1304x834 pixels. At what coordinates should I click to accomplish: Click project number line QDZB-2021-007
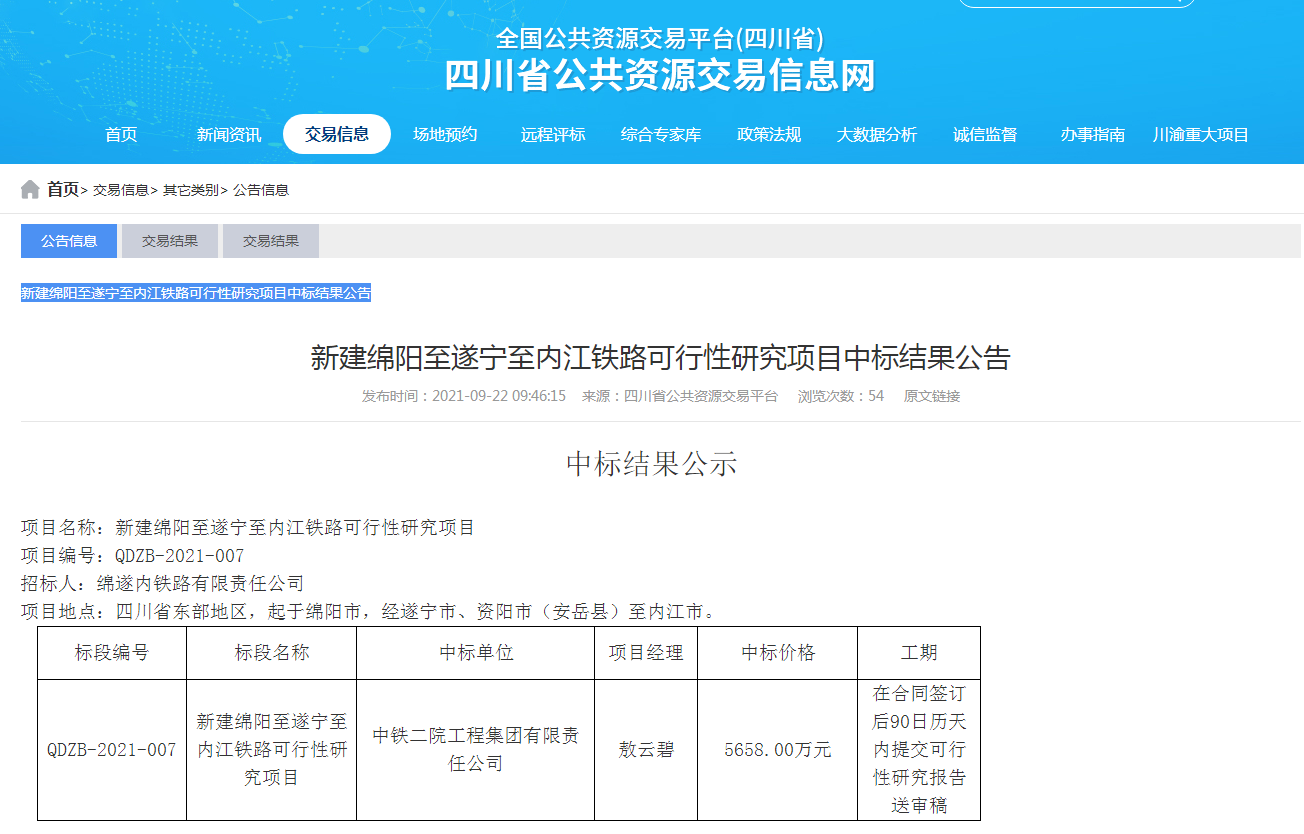pos(133,555)
